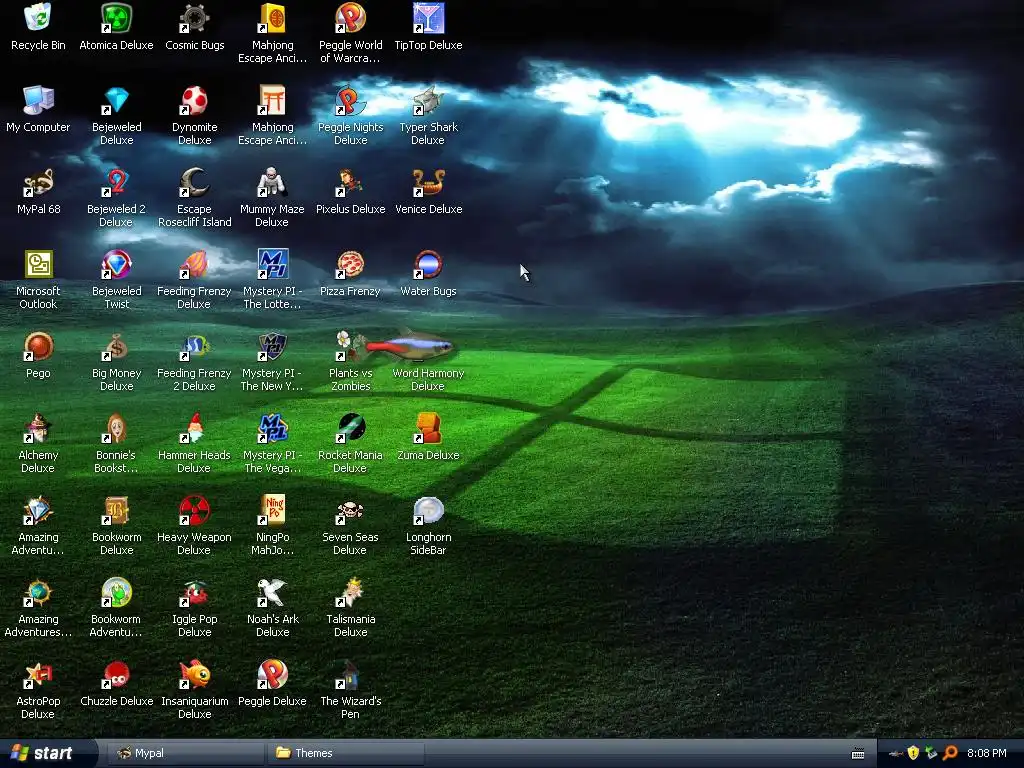This screenshot has height=768, width=1024.
Task: Select the Dynomite Deluxe egg icon
Action: (x=195, y=101)
